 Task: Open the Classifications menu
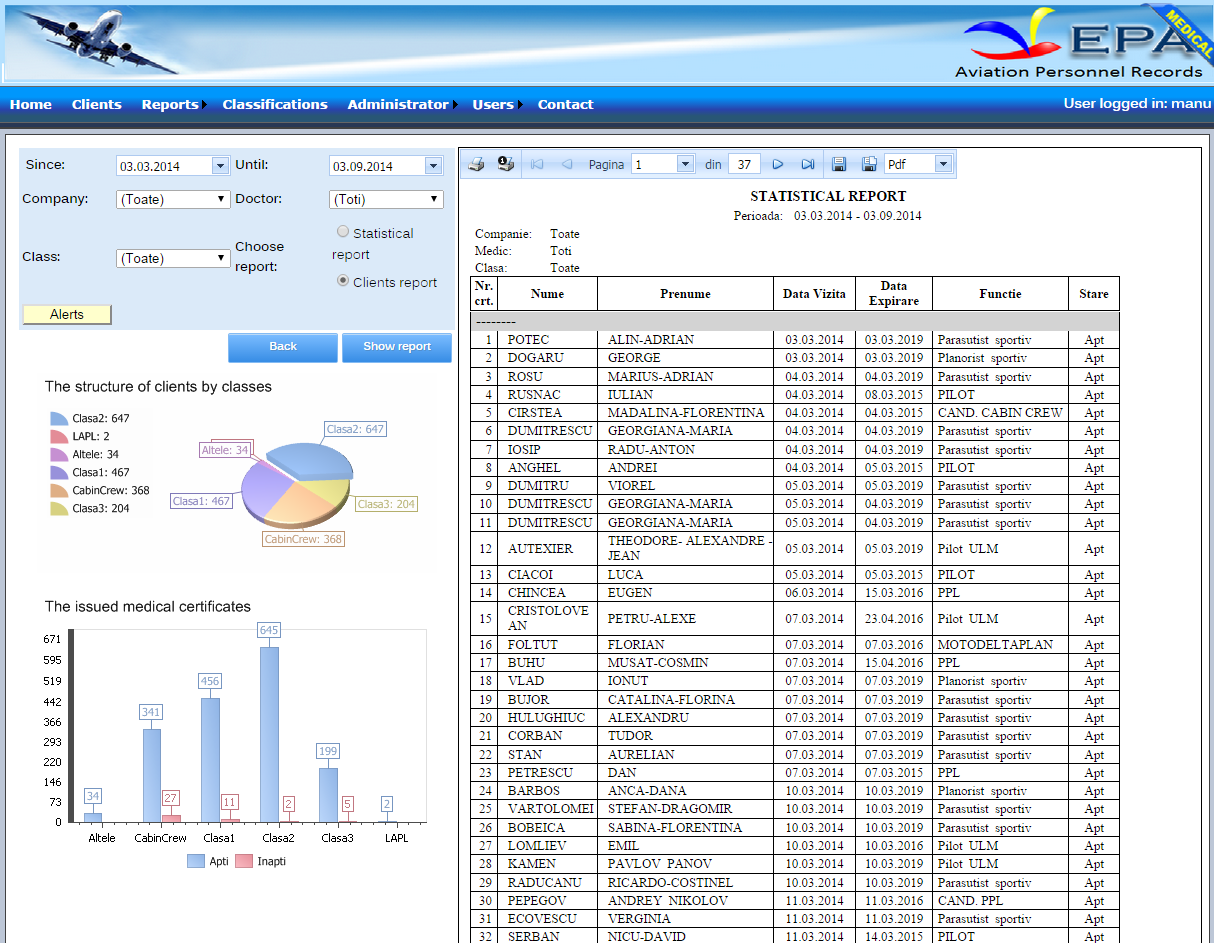pyautogui.click(x=275, y=104)
